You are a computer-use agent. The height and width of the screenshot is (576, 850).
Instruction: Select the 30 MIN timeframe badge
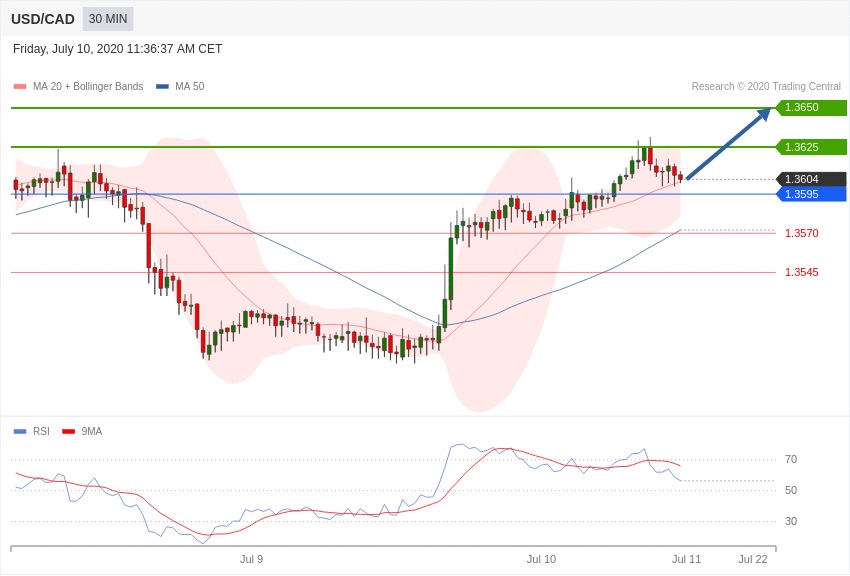(108, 19)
